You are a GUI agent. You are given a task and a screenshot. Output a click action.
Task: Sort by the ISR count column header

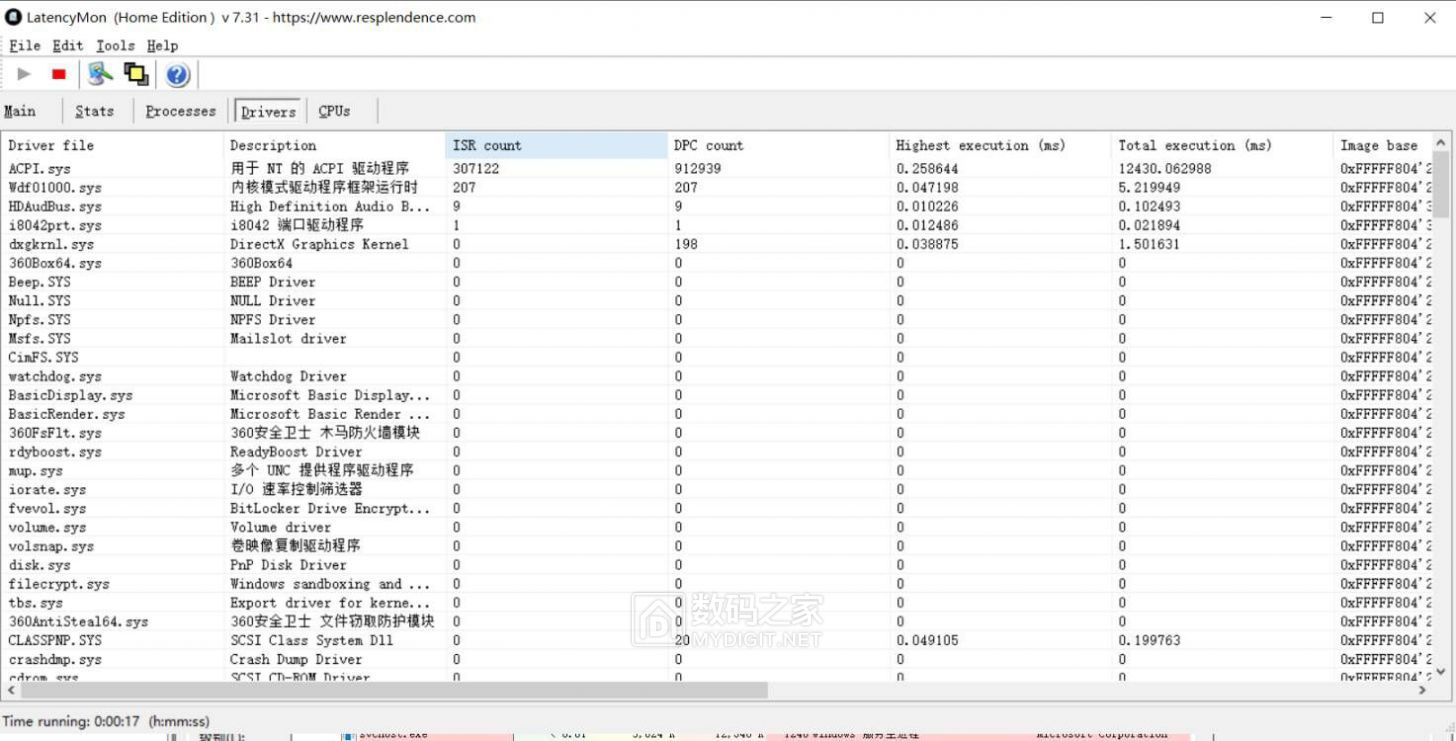pos(557,146)
